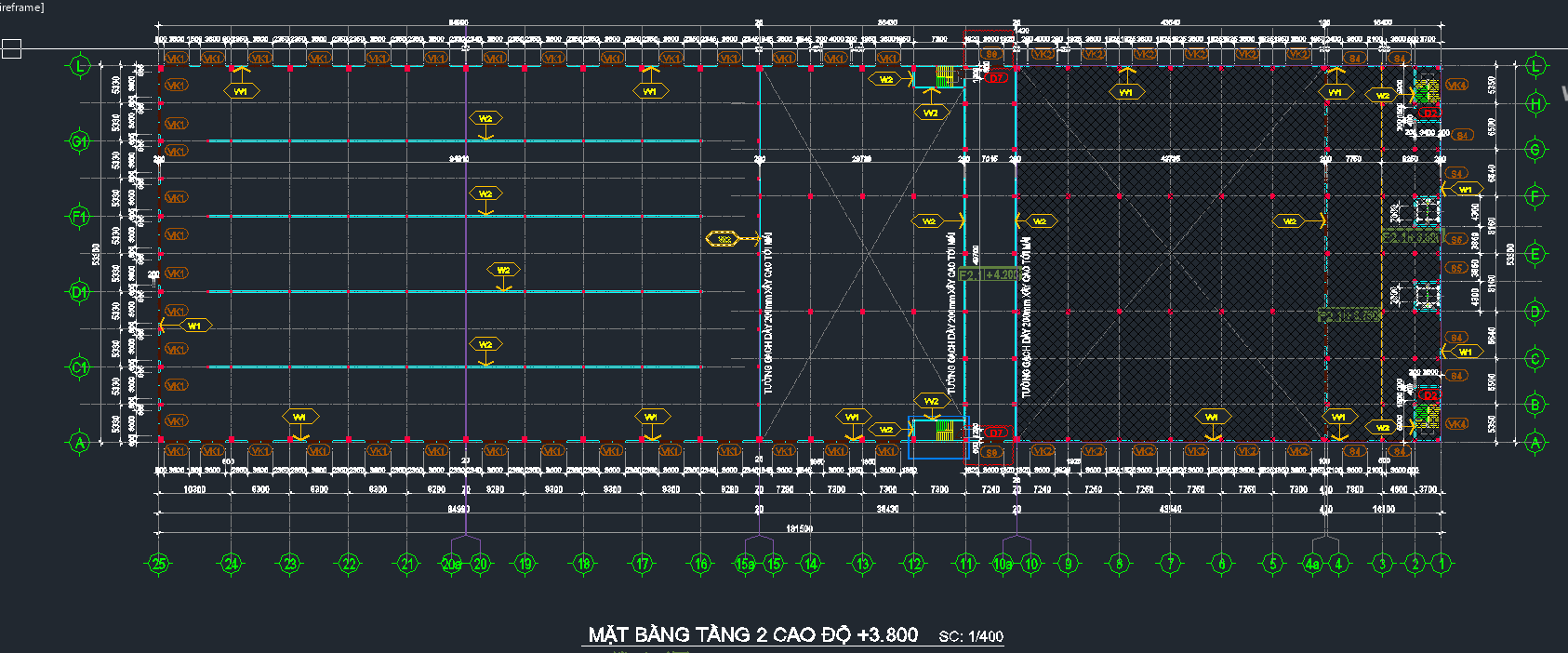1568x653 pixels.
Task: Click the UCS origin square icon
Action: click(11, 49)
